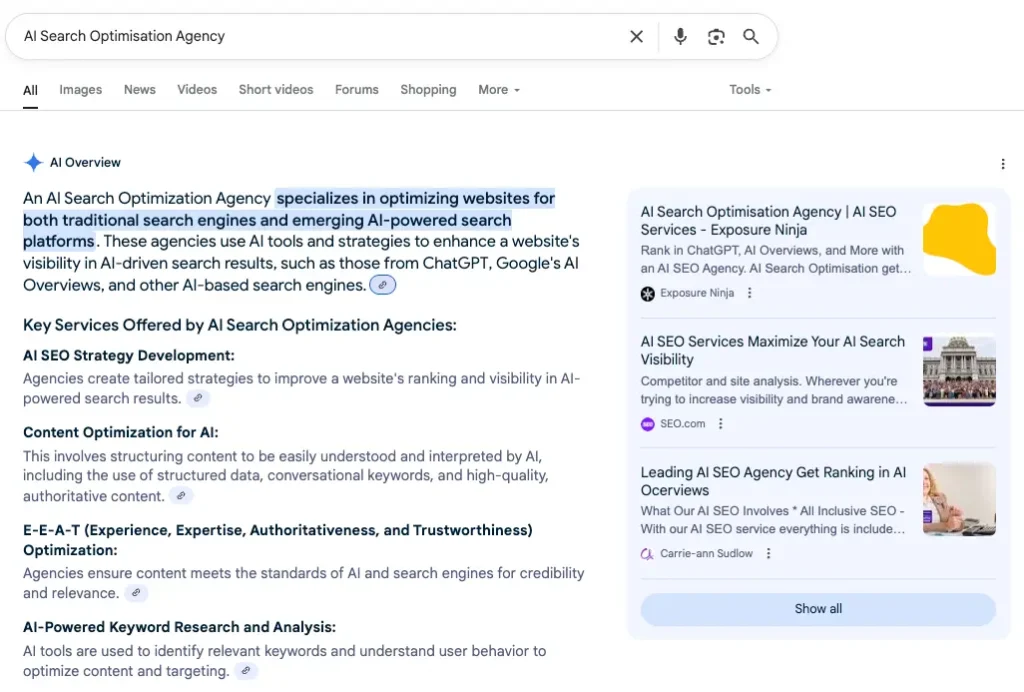Submit search with magnifying glass icon
The image size is (1024, 692).
[x=751, y=37]
